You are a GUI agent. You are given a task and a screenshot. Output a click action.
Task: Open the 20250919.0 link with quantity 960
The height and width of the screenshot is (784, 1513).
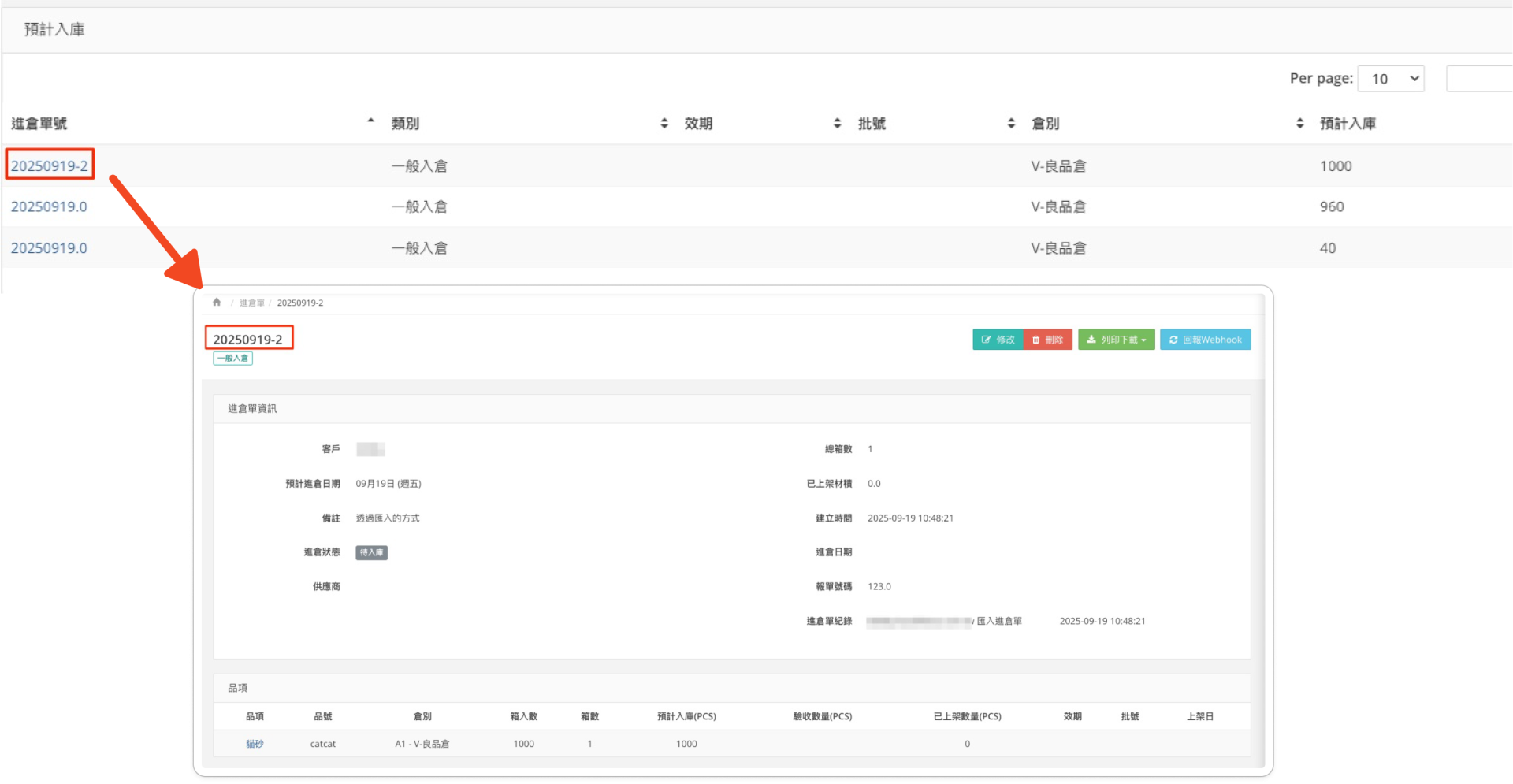[49, 207]
